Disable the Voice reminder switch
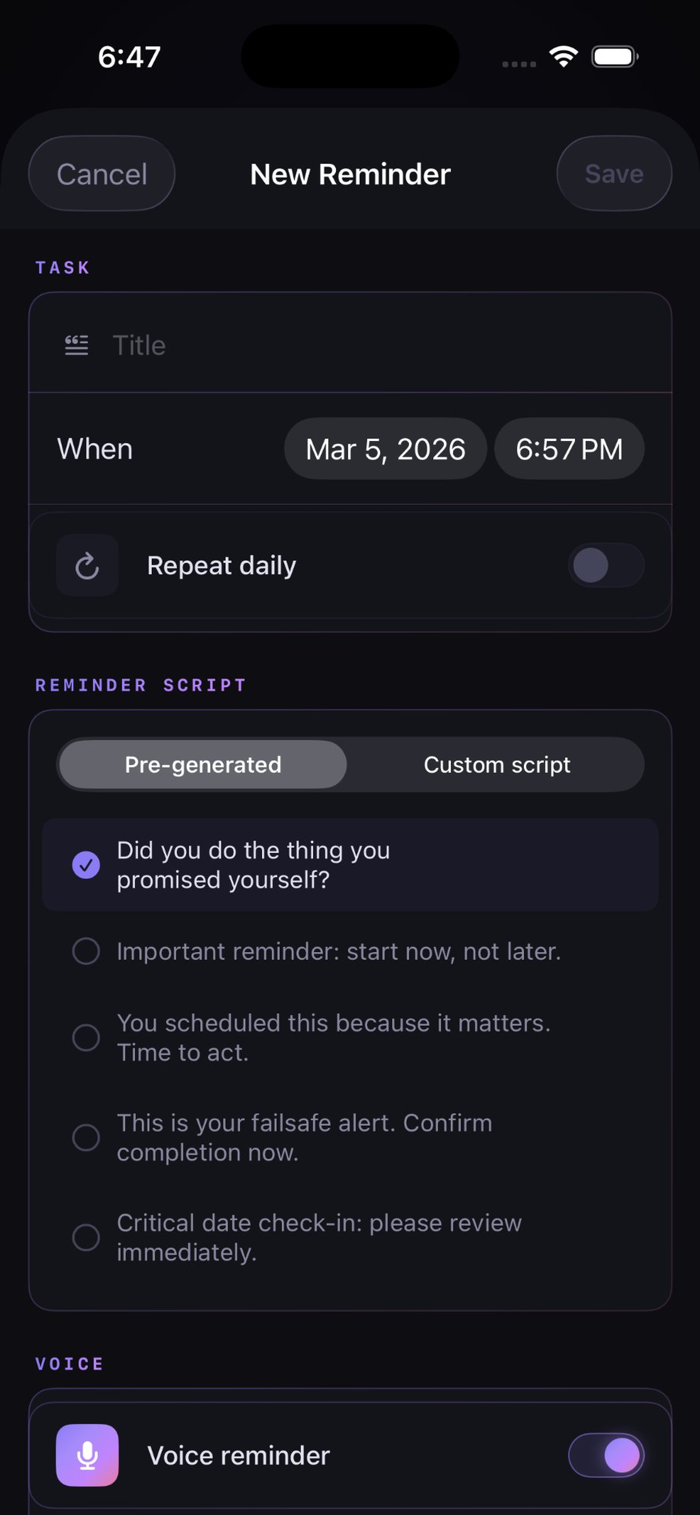Viewport: 700px width, 1515px height. click(605, 1455)
